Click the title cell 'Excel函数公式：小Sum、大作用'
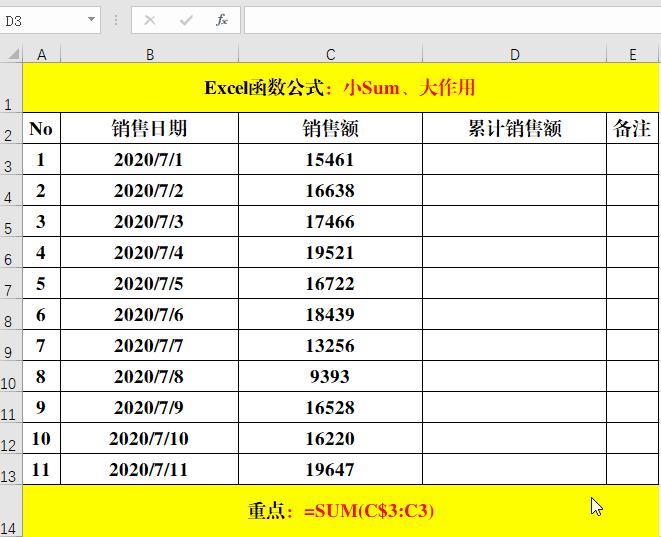The width and height of the screenshot is (661, 537). 341,88
